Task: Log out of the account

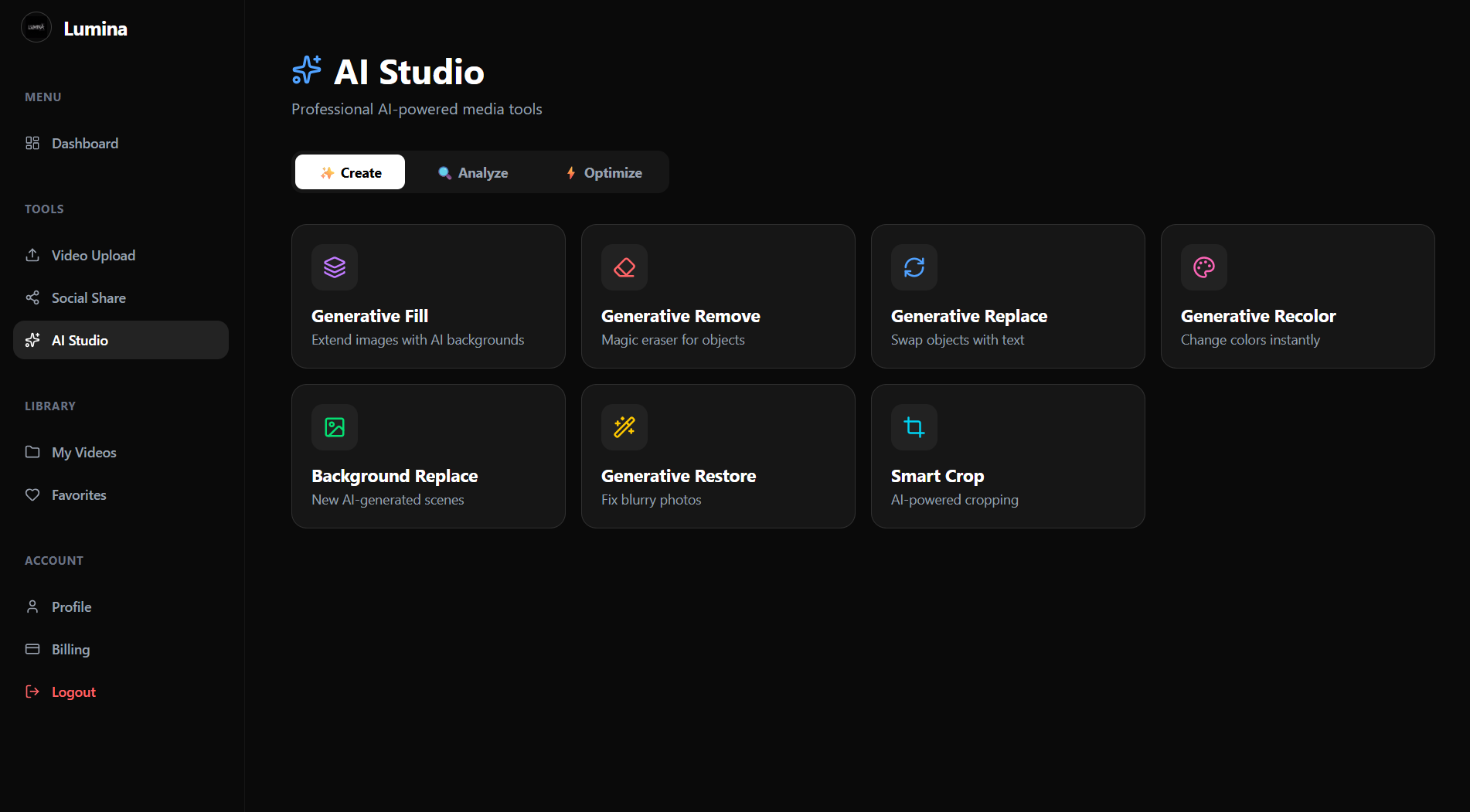Action: click(x=73, y=691)
